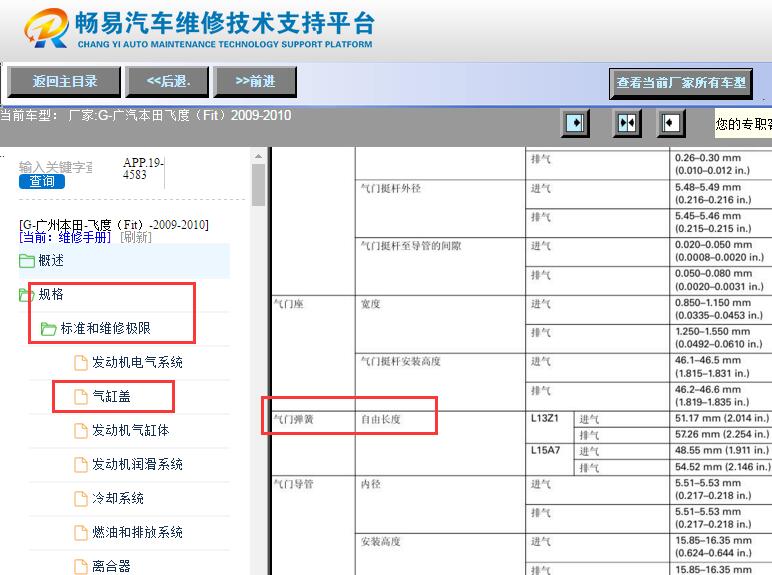The image size is (772, 575).
Task: Open the 冷却系统 page
Action: point(118,499)
